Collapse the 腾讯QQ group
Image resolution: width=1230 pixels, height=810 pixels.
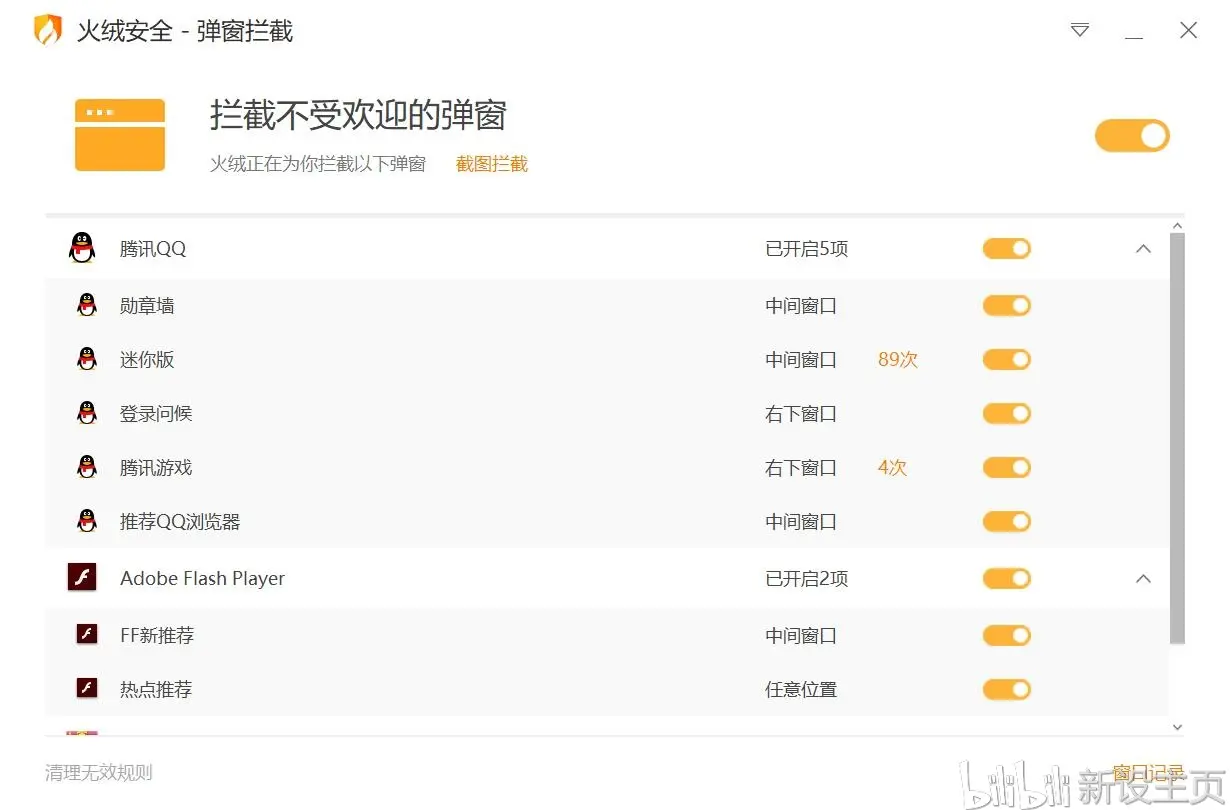tap(1144, 249)
